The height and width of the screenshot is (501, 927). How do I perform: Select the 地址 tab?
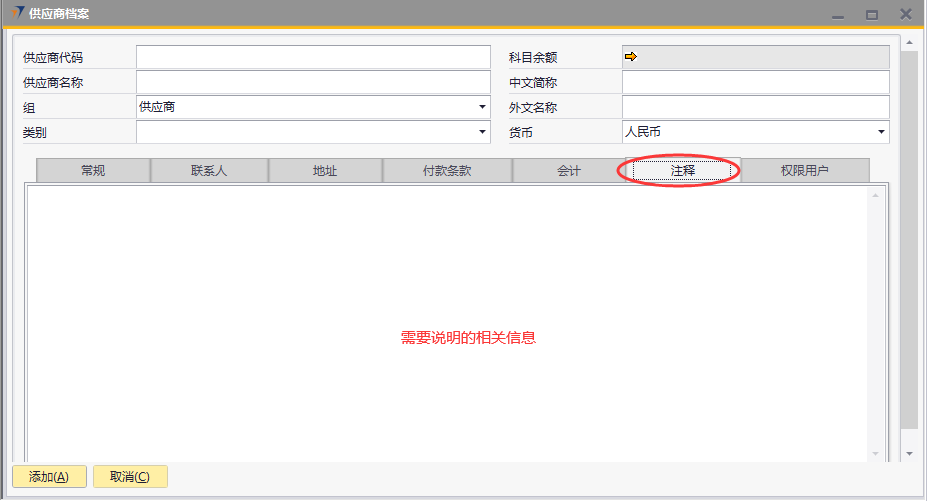[325, 171]
